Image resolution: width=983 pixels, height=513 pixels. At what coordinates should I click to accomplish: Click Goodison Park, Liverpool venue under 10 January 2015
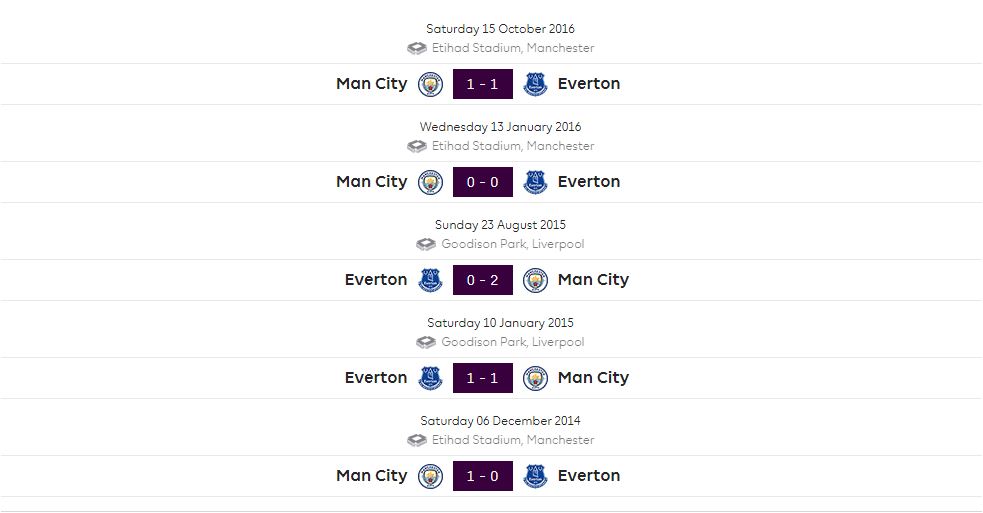pos(513,342)
